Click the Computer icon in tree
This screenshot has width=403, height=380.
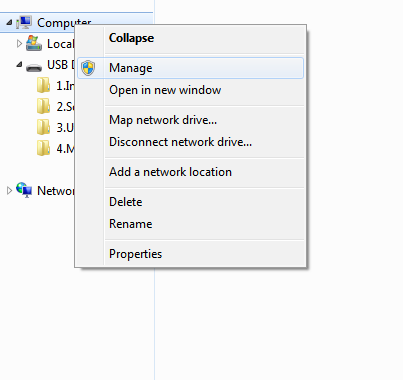[x=24, y=22]
